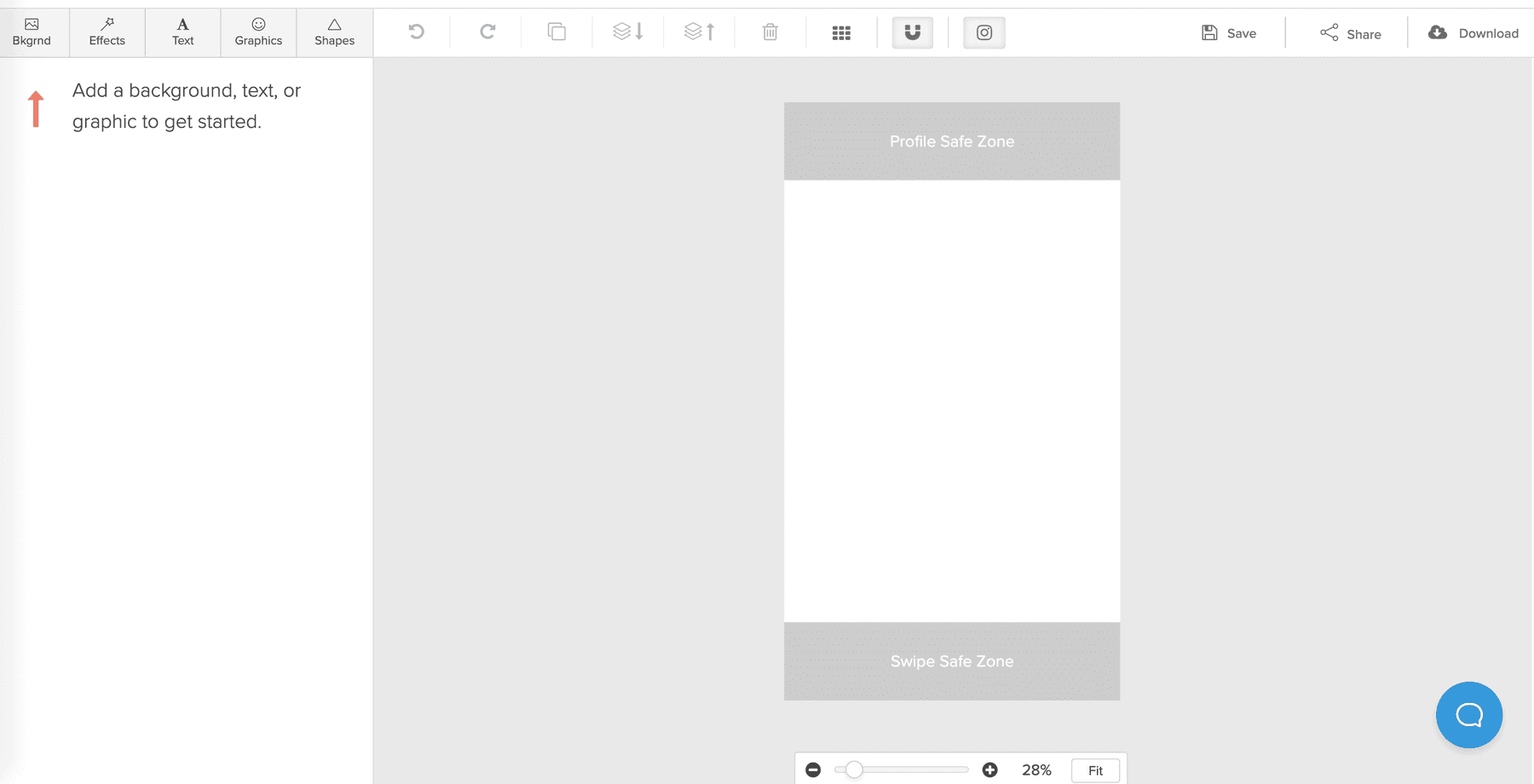The image size is (1534, 784).
Task: Download the finished design
Action: [1472, 32]
